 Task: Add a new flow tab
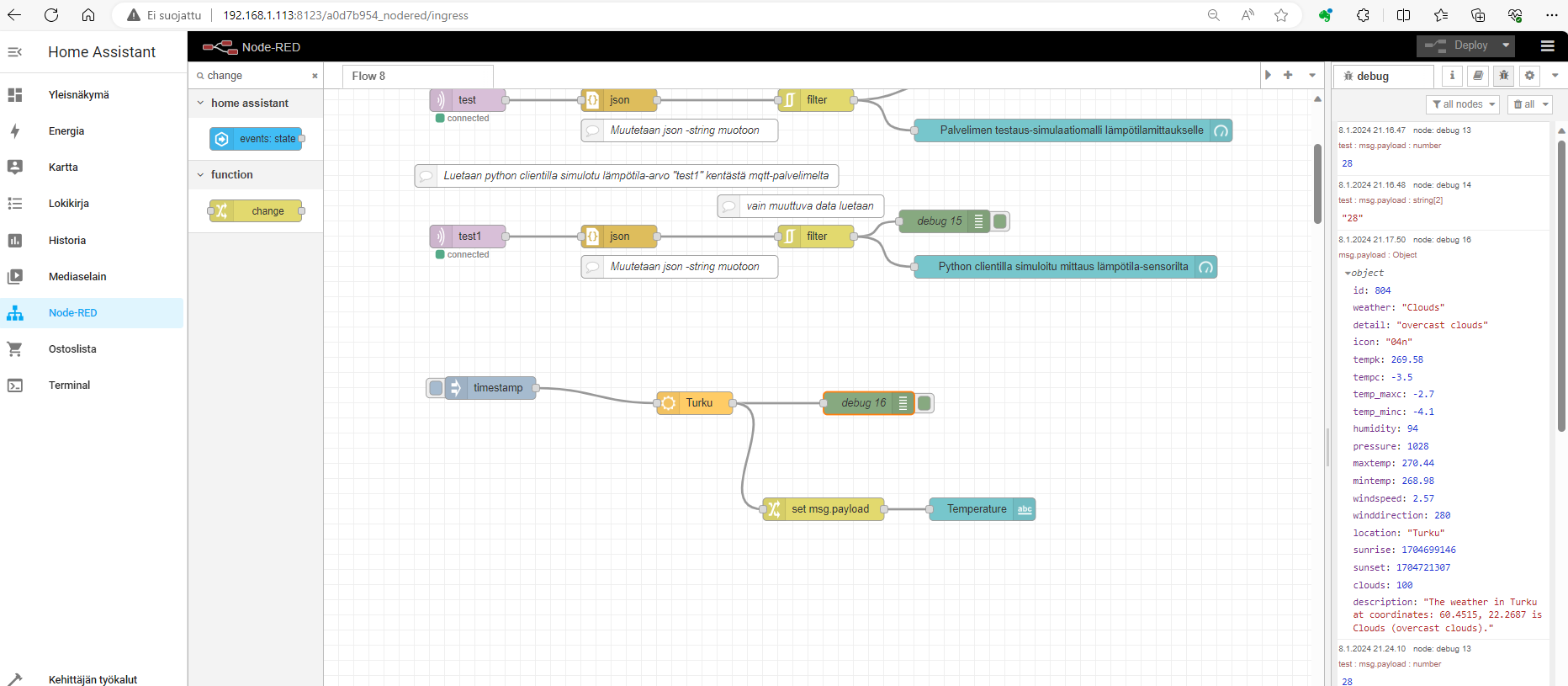point(1288,75)
